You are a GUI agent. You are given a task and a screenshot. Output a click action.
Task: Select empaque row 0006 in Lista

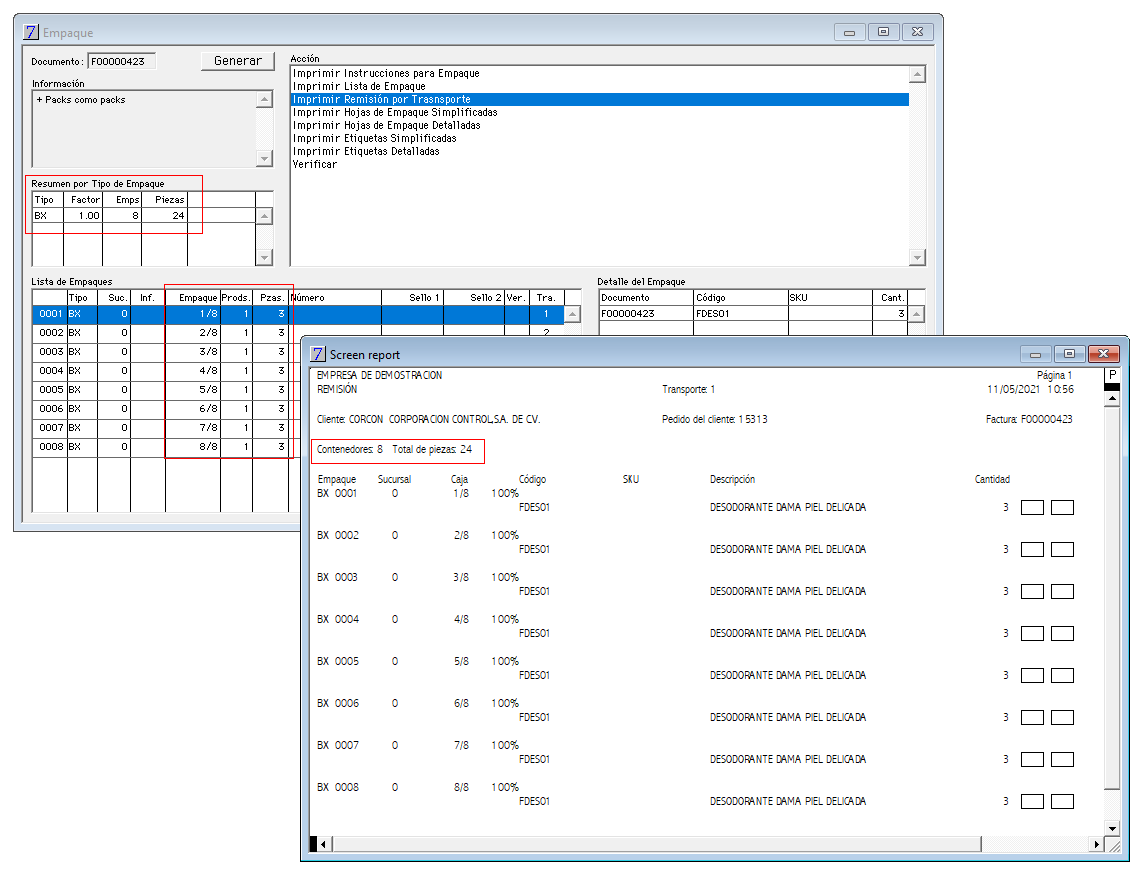coord(167,409)
